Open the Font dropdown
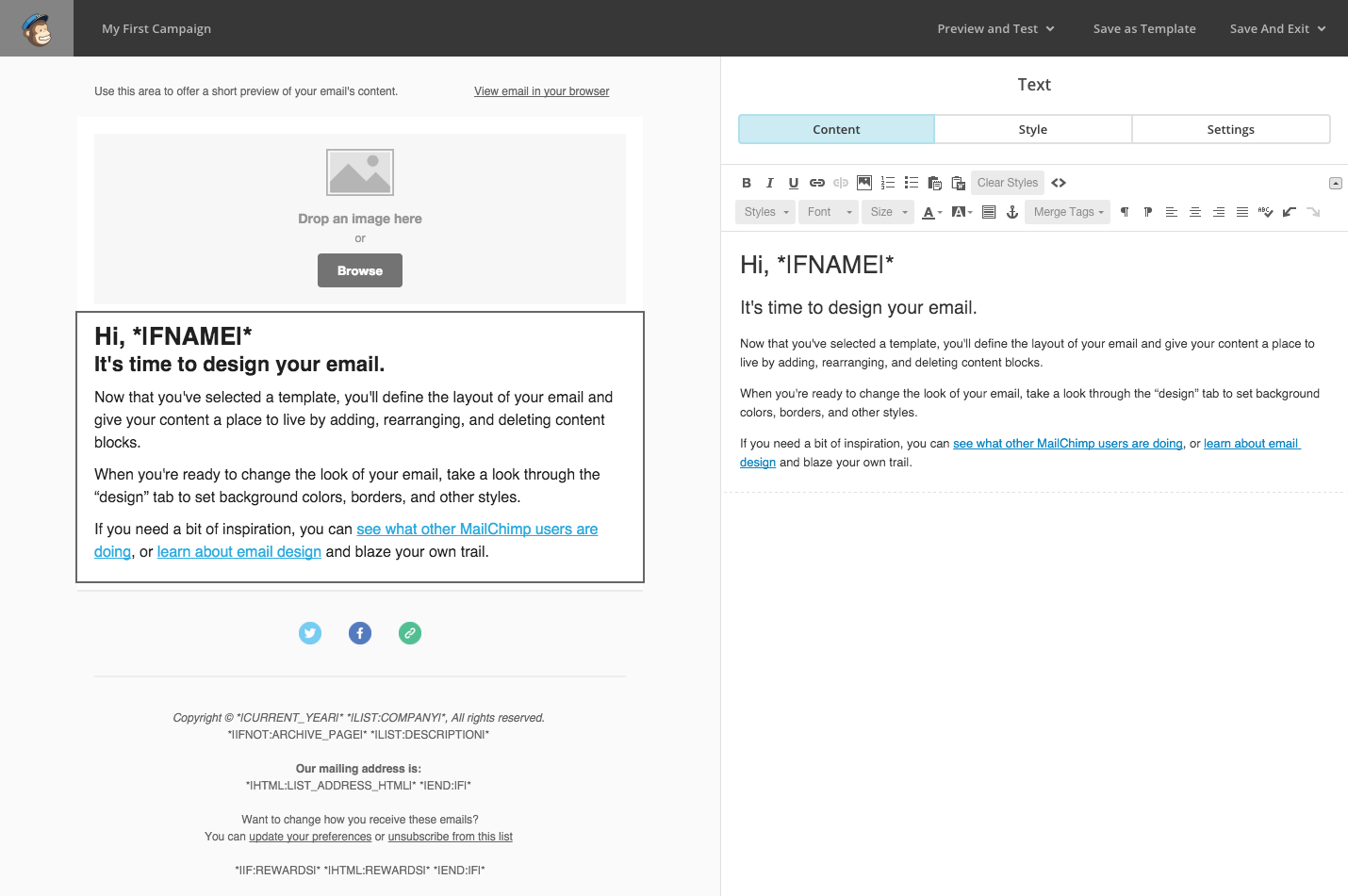 click(x=829, y=212)
